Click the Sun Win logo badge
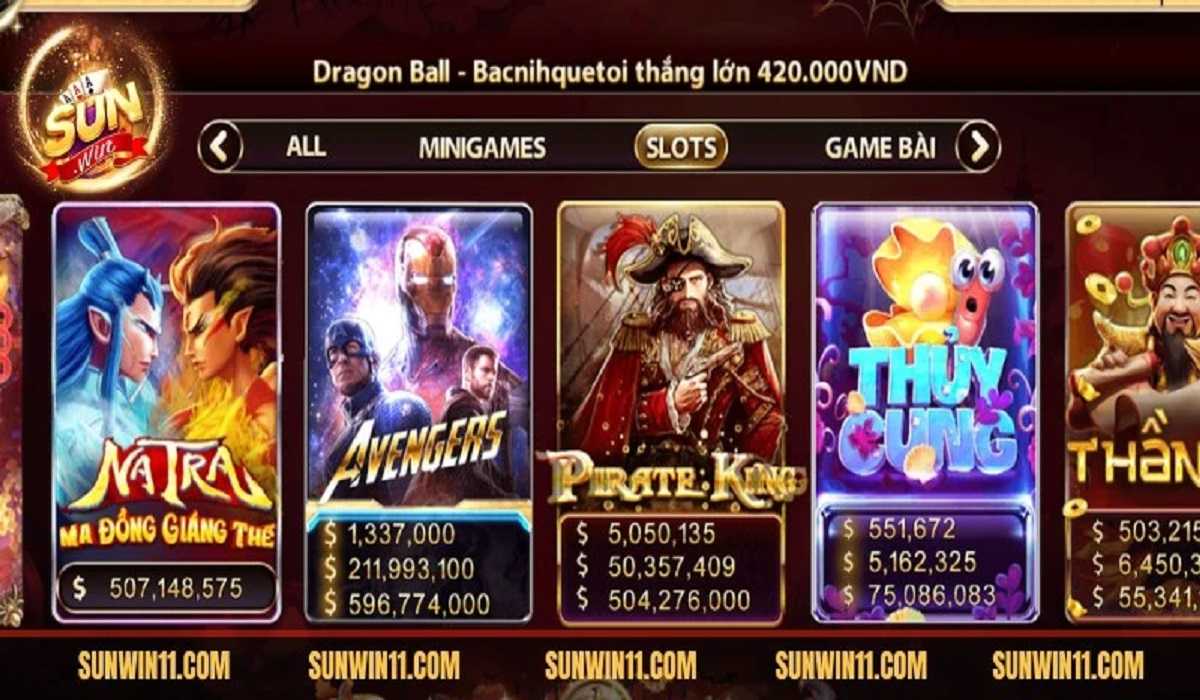The width and height of the screenshot is (1200, 700). (92, 111)
